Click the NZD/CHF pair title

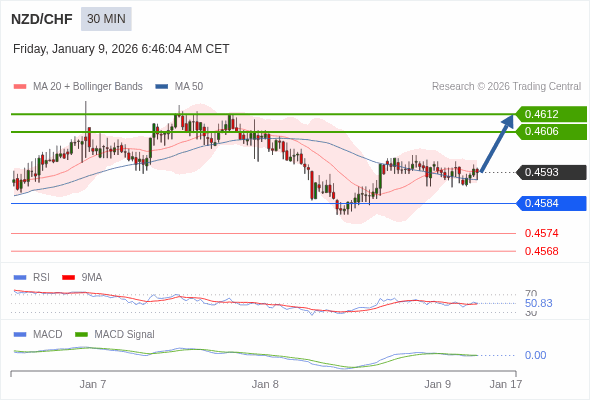tap(42, 19)
